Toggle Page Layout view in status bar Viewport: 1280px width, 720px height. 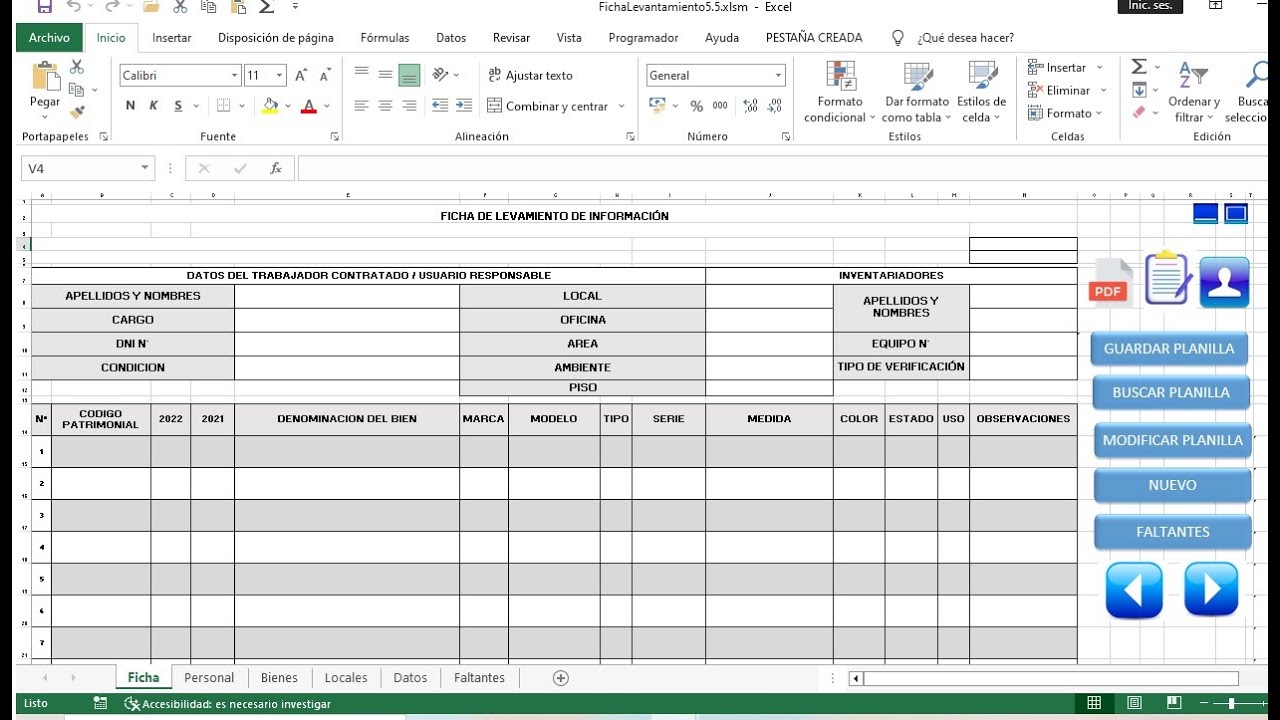pyautogui.click(x=1135, y=703)
